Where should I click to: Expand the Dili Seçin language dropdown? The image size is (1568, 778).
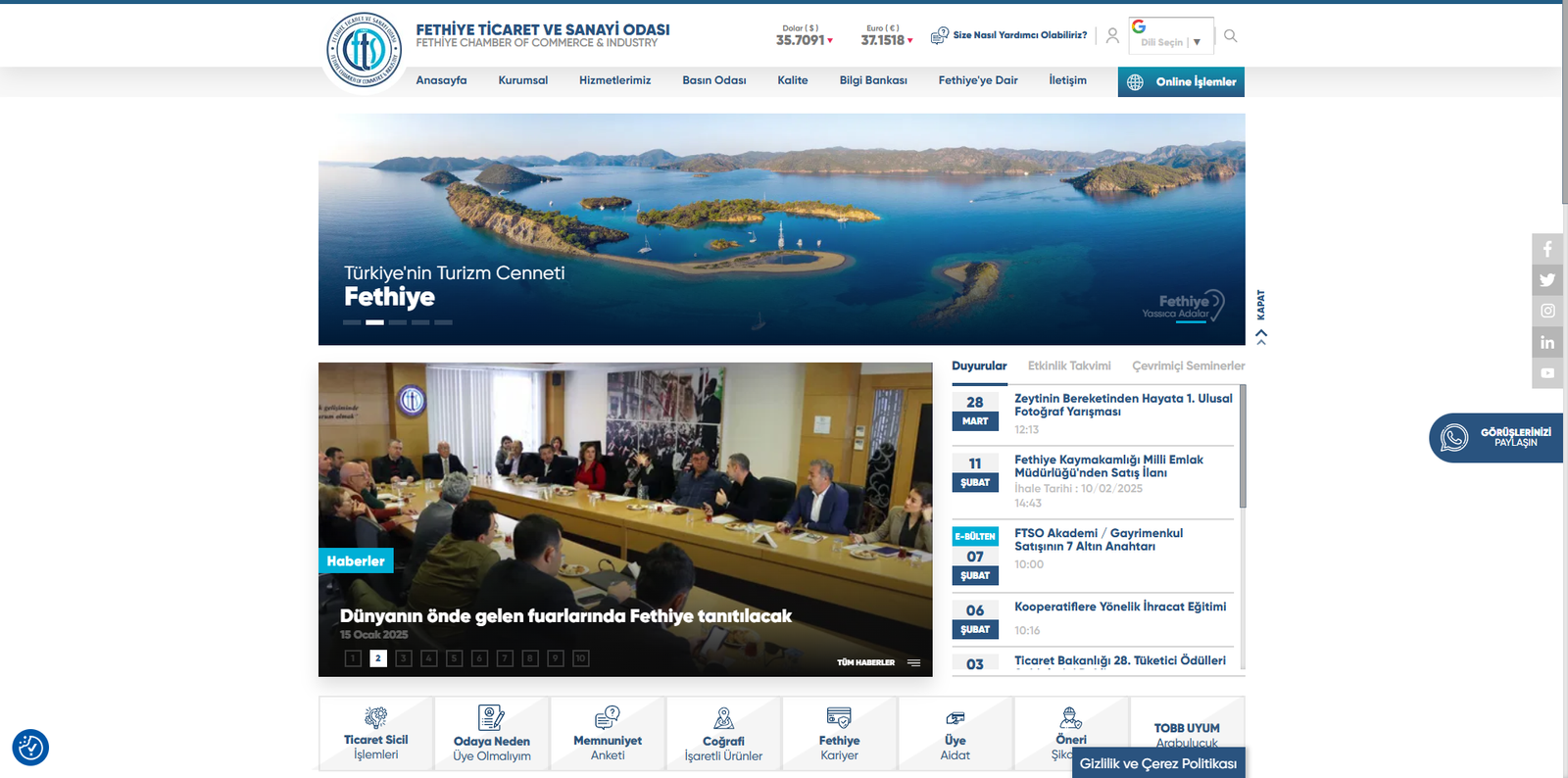click(x=1171, y=42)
